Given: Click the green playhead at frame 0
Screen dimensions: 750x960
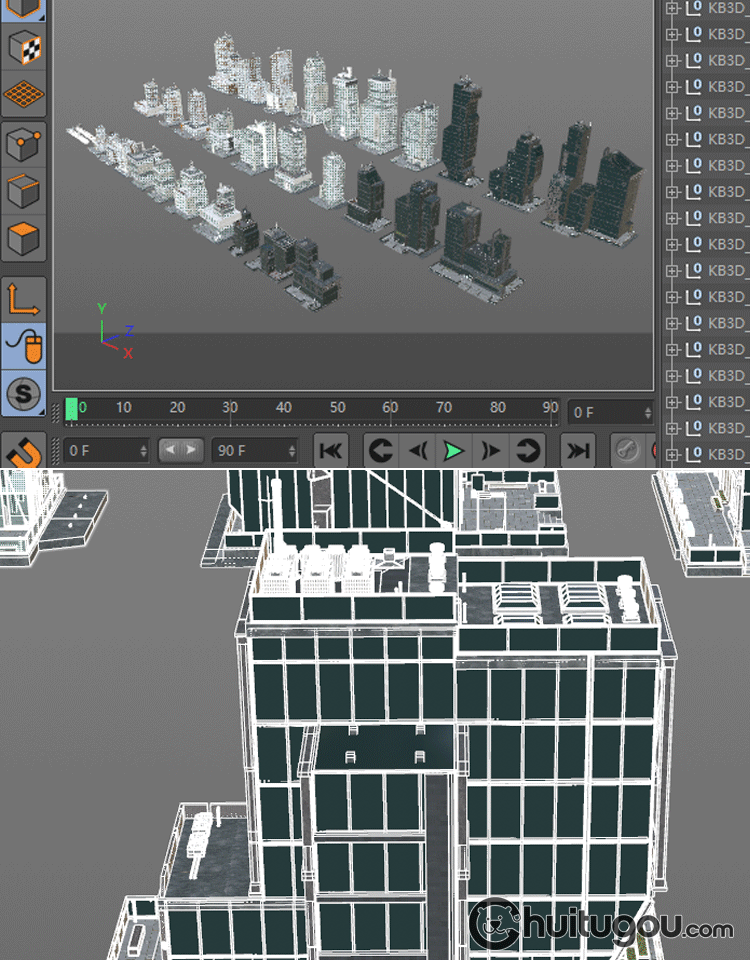Looking at the screenshot, I should coord(71,408).
